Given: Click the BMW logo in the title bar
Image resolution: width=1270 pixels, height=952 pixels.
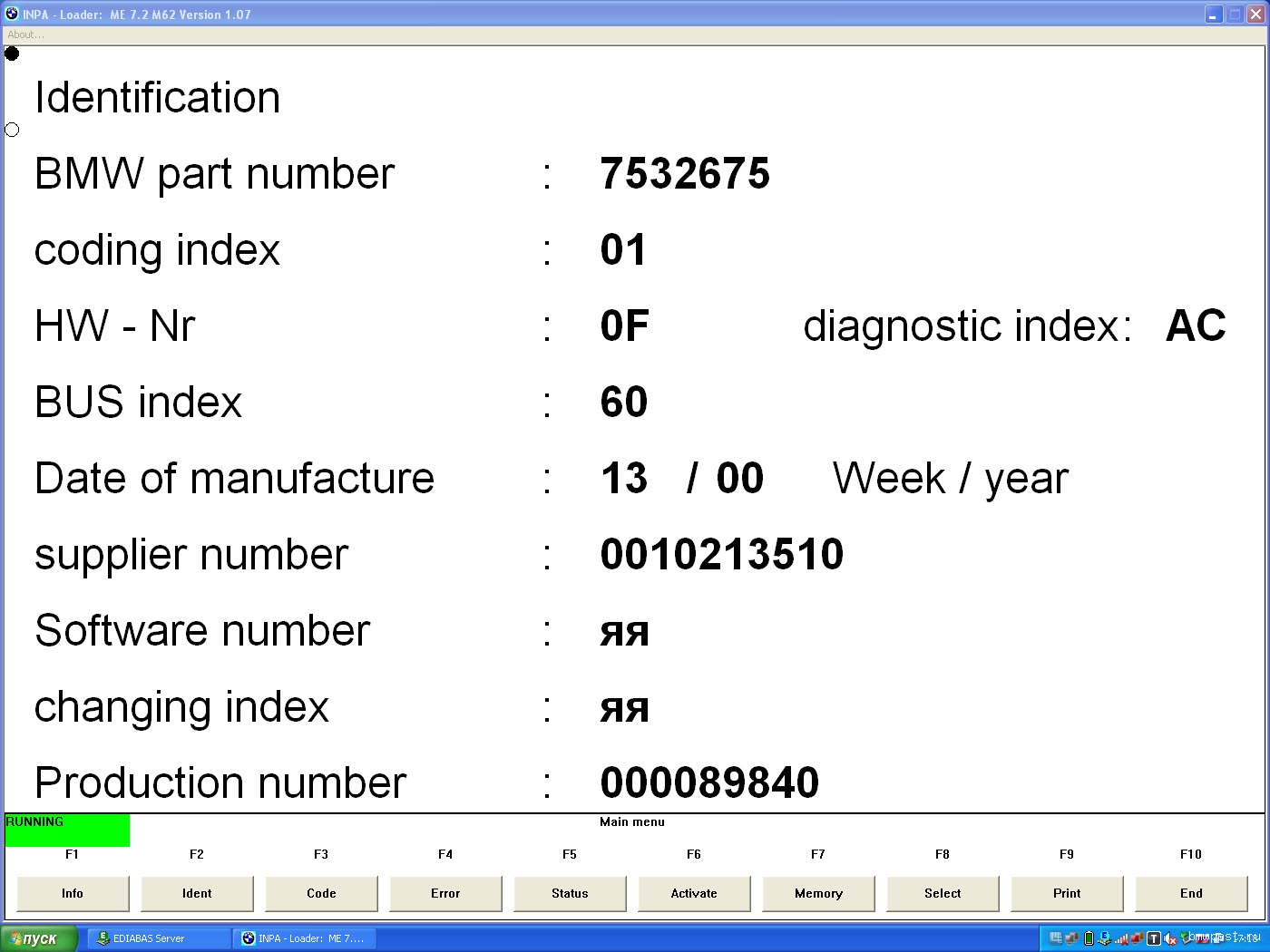Looking at the screenshot, I should point(12,14).
